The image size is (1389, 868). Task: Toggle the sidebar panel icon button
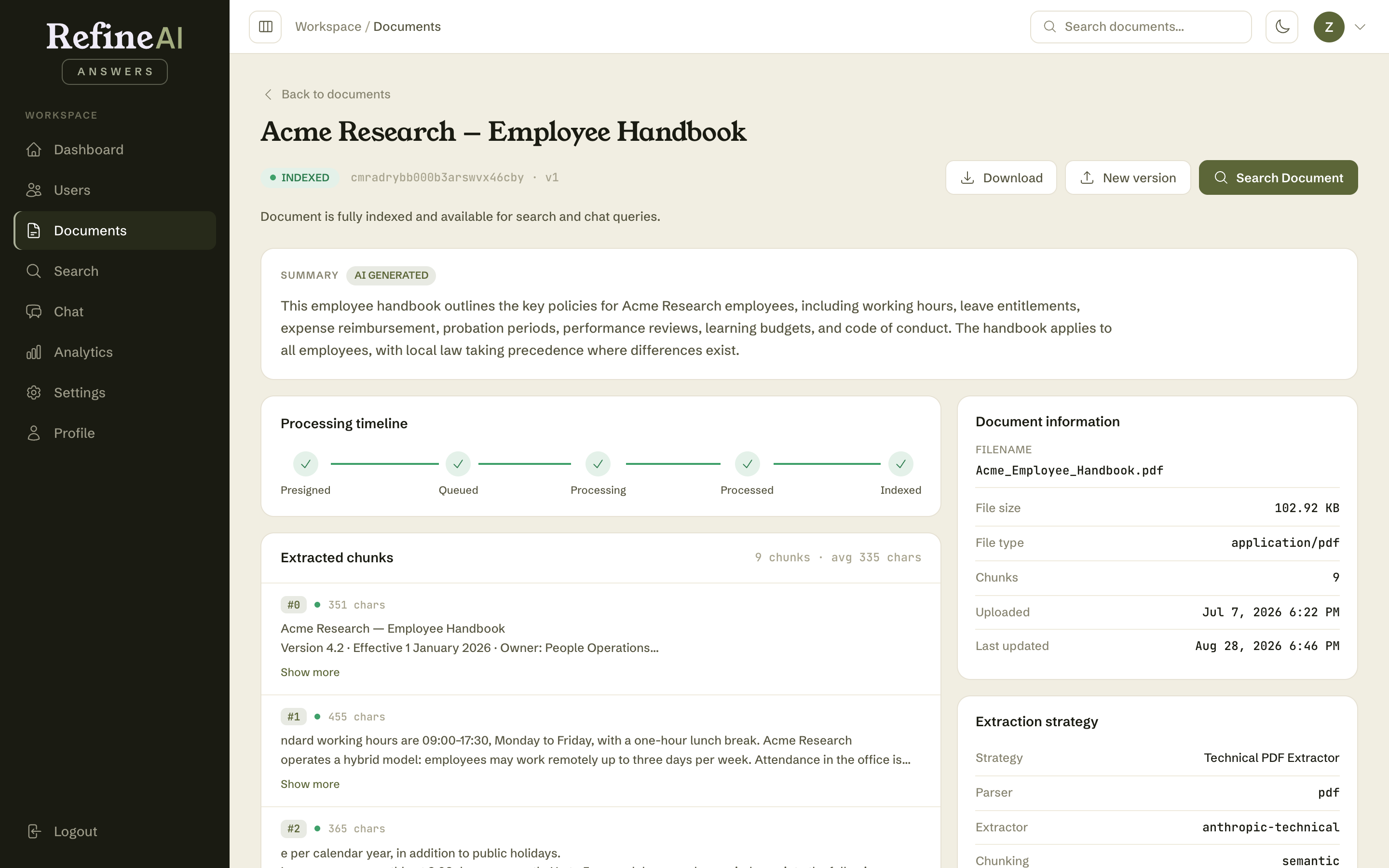(265, 27)
